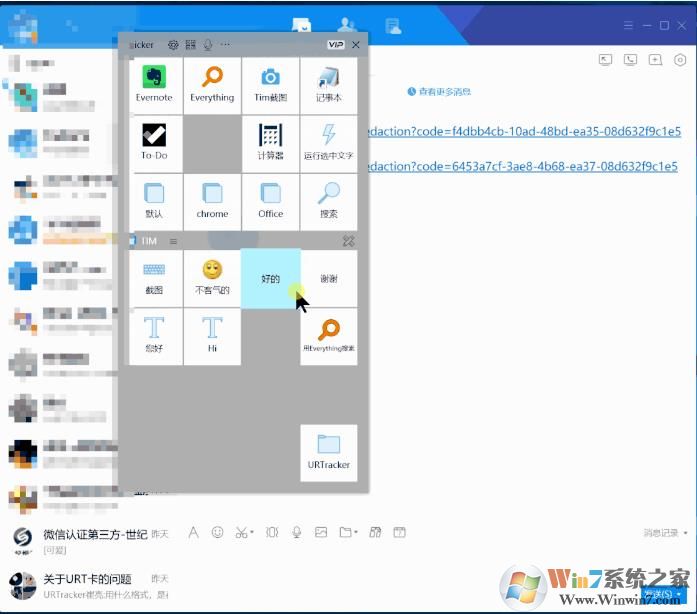Click the user avatar in TIM header
697x614 pixels.
click(x=23, y=27)
